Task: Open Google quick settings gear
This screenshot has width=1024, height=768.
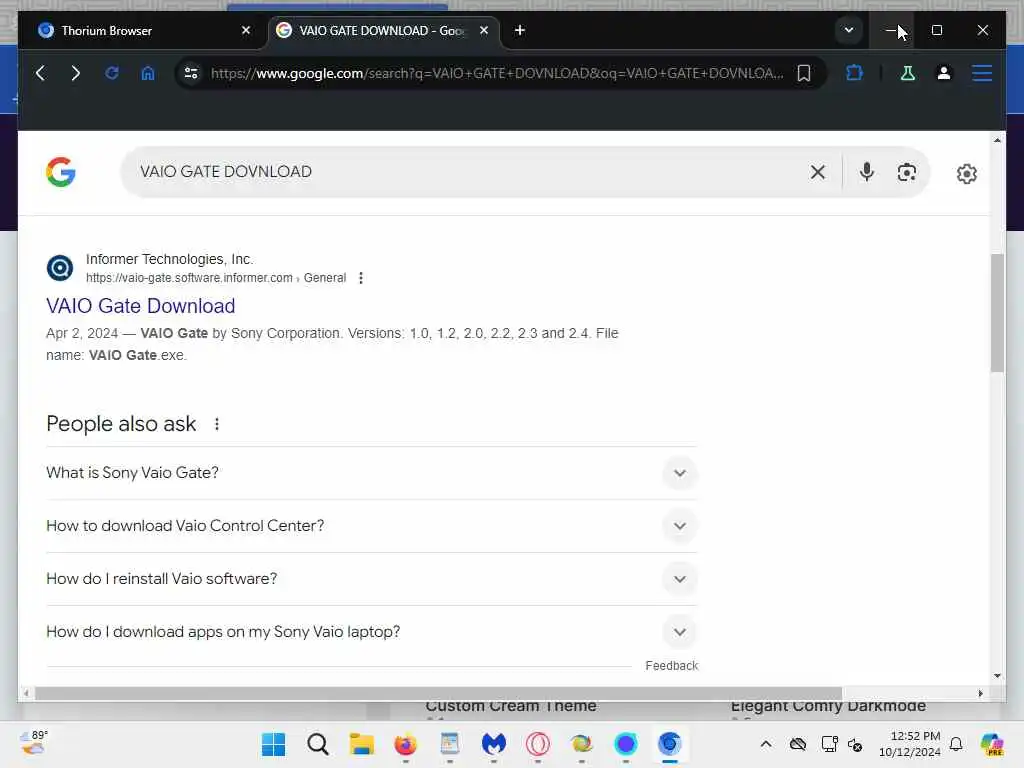Action: click(967, 174)
